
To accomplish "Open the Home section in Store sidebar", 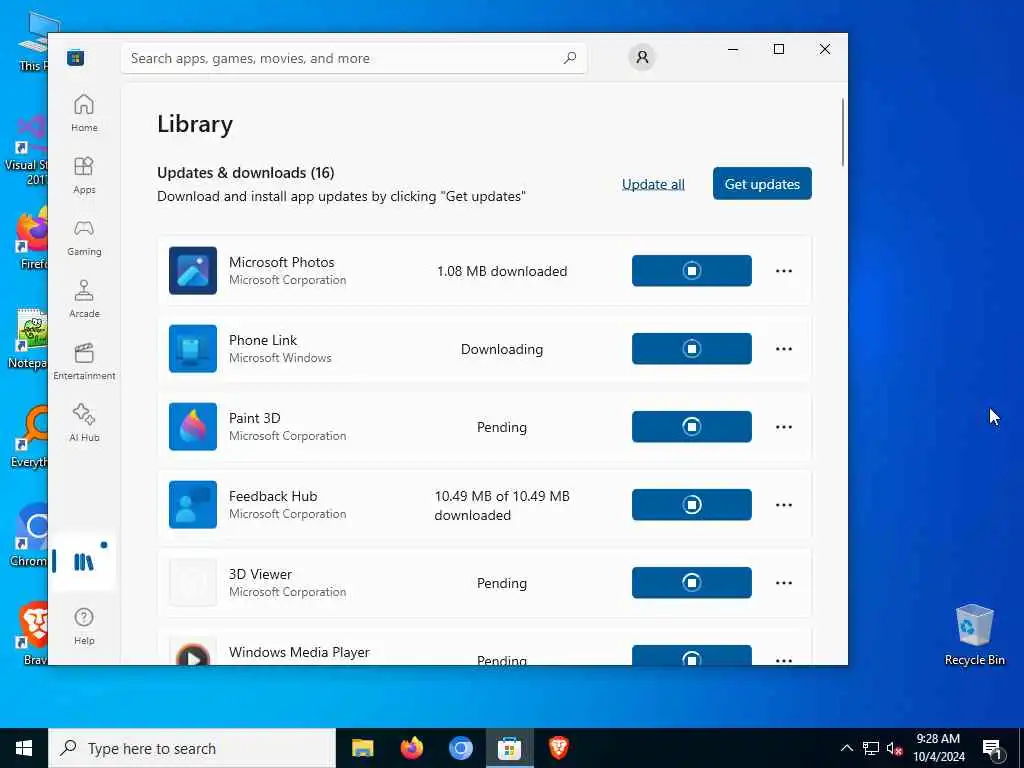I will [x=84, y=113].
